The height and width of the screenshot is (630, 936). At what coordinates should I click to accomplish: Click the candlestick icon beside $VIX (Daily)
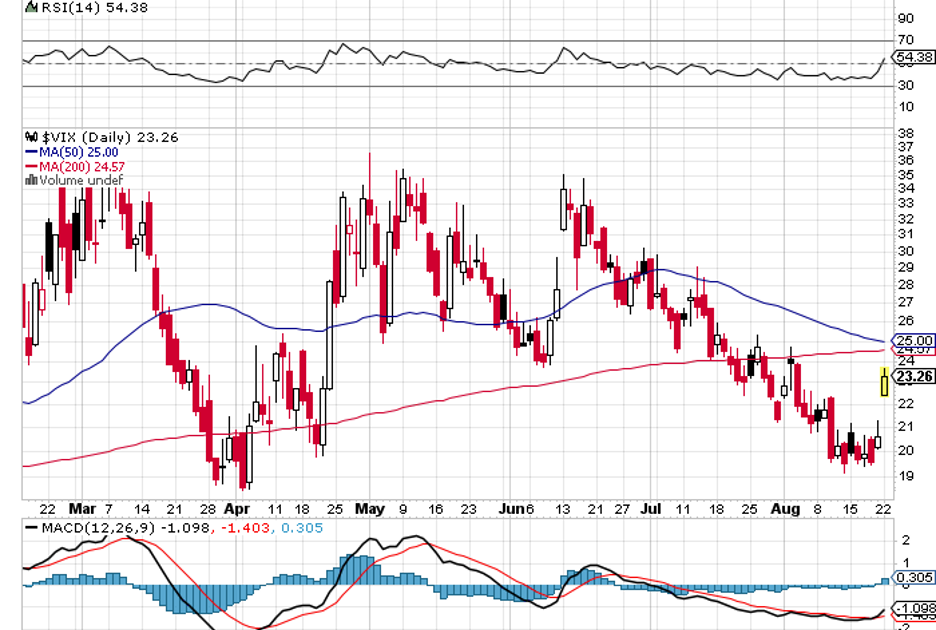pyautogui.click(x=29, y=137)
